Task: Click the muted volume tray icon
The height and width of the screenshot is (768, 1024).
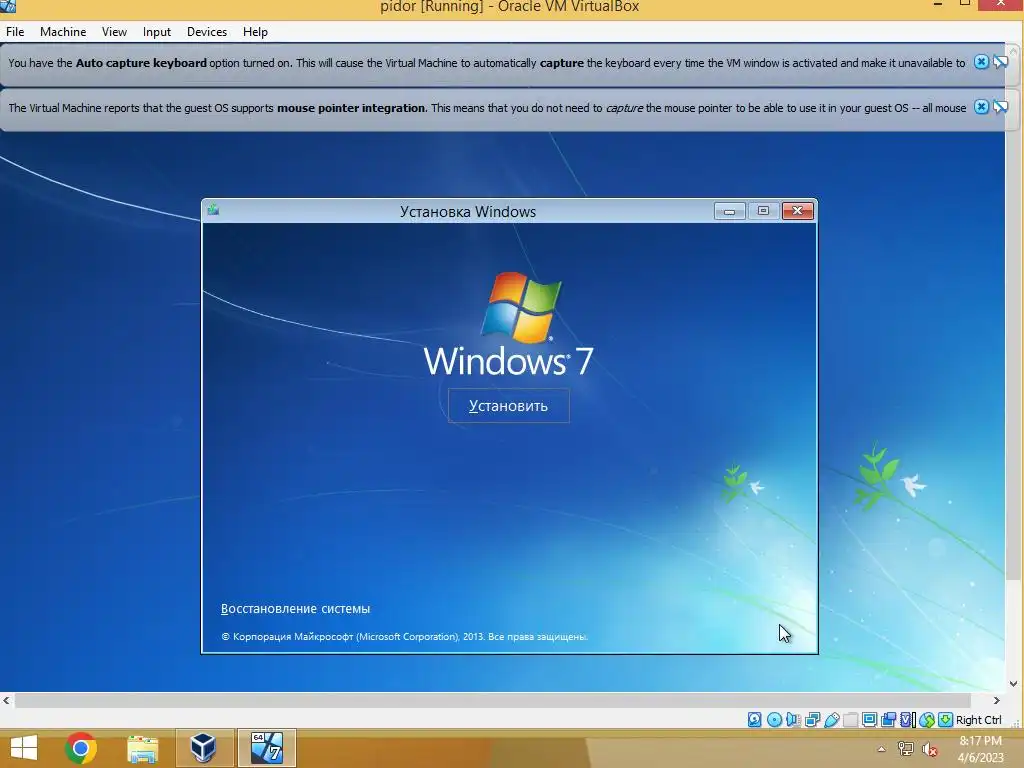Action: click(930, 749)
